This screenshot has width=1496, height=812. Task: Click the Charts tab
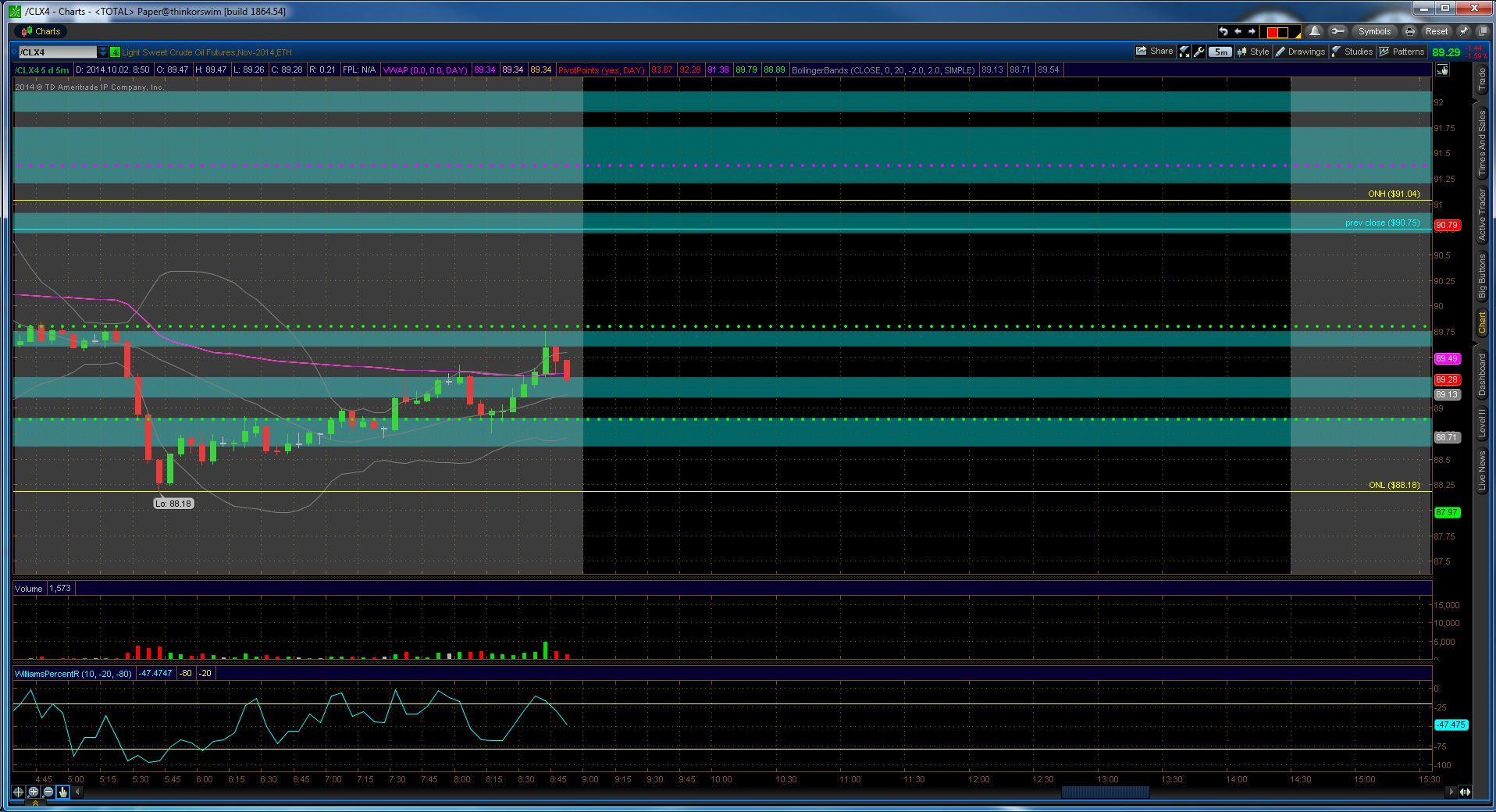coord(40,31)
